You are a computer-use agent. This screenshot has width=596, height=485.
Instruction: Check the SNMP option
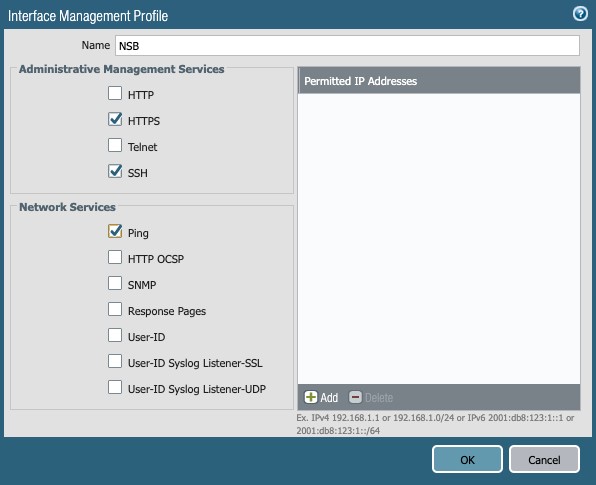click(x=115, y=283)
